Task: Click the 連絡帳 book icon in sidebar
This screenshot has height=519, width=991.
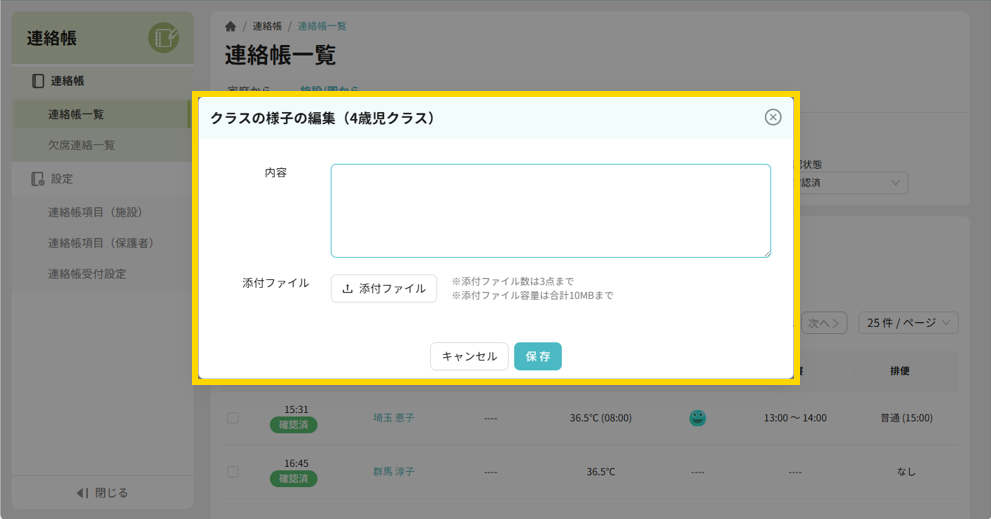Action: [38, 81]
